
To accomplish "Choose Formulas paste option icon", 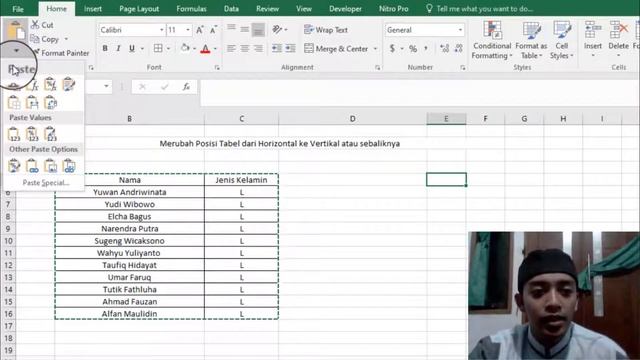I will [32, 85].
